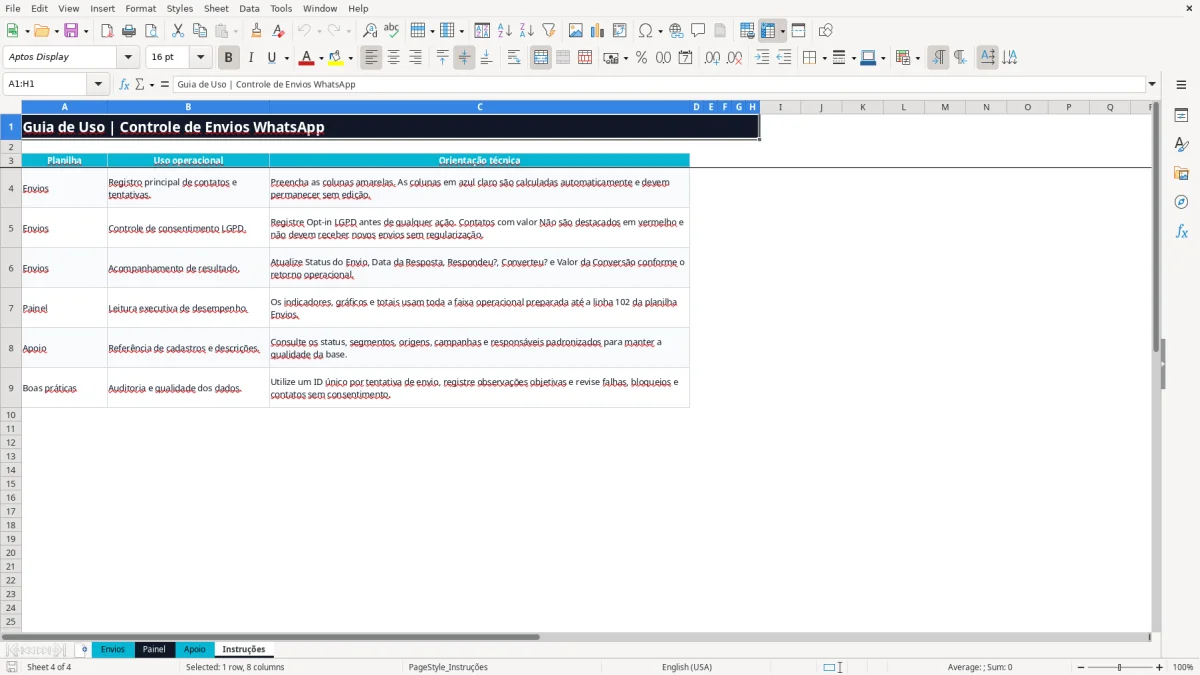This screenshot has width=1200, height=675.
Task: Insert an image
Action: click(576, 31)
